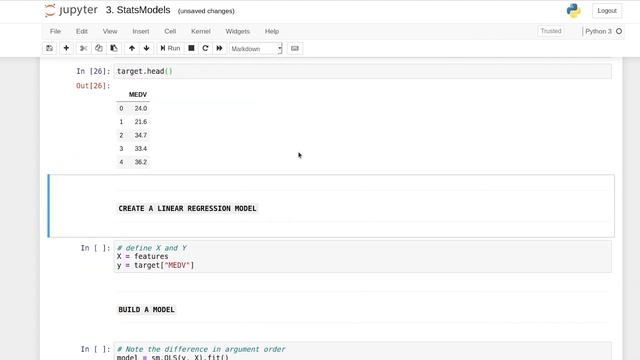Viewport: 640px width, 360px height.
Task: Open the cell type Markdown dropdown
Action: (256, 49)
